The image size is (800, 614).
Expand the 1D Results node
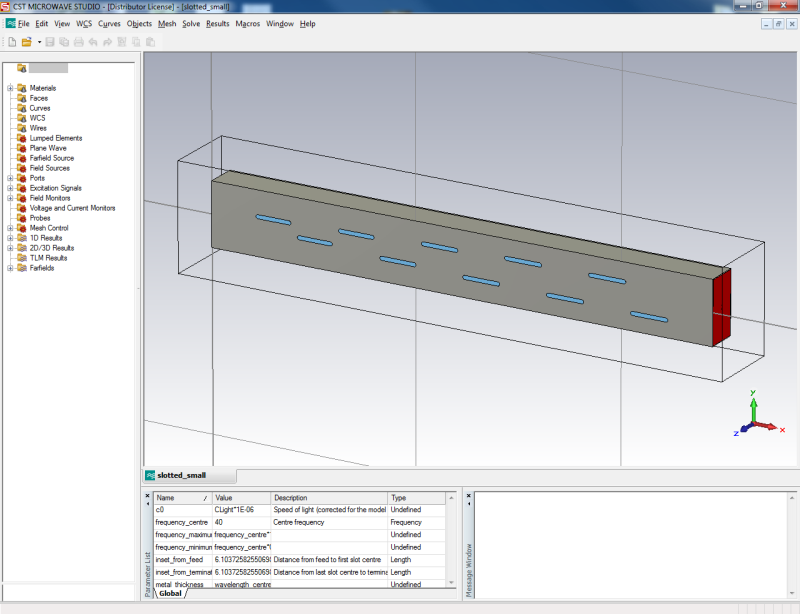(x=10, y=238)
